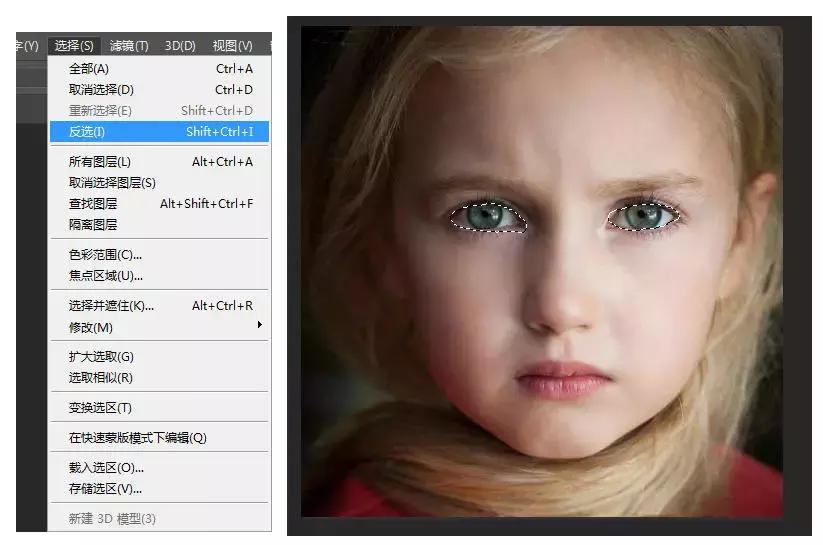Open the 3D(D) menu
This screenshot has height=545, width=823.
180,46
